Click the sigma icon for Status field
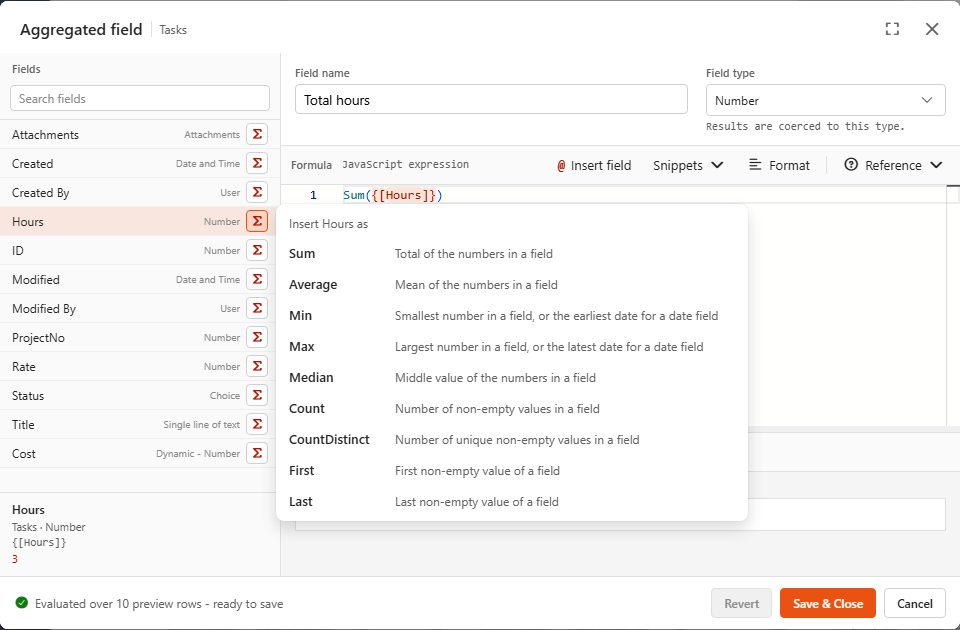 [x=257, y=395]
